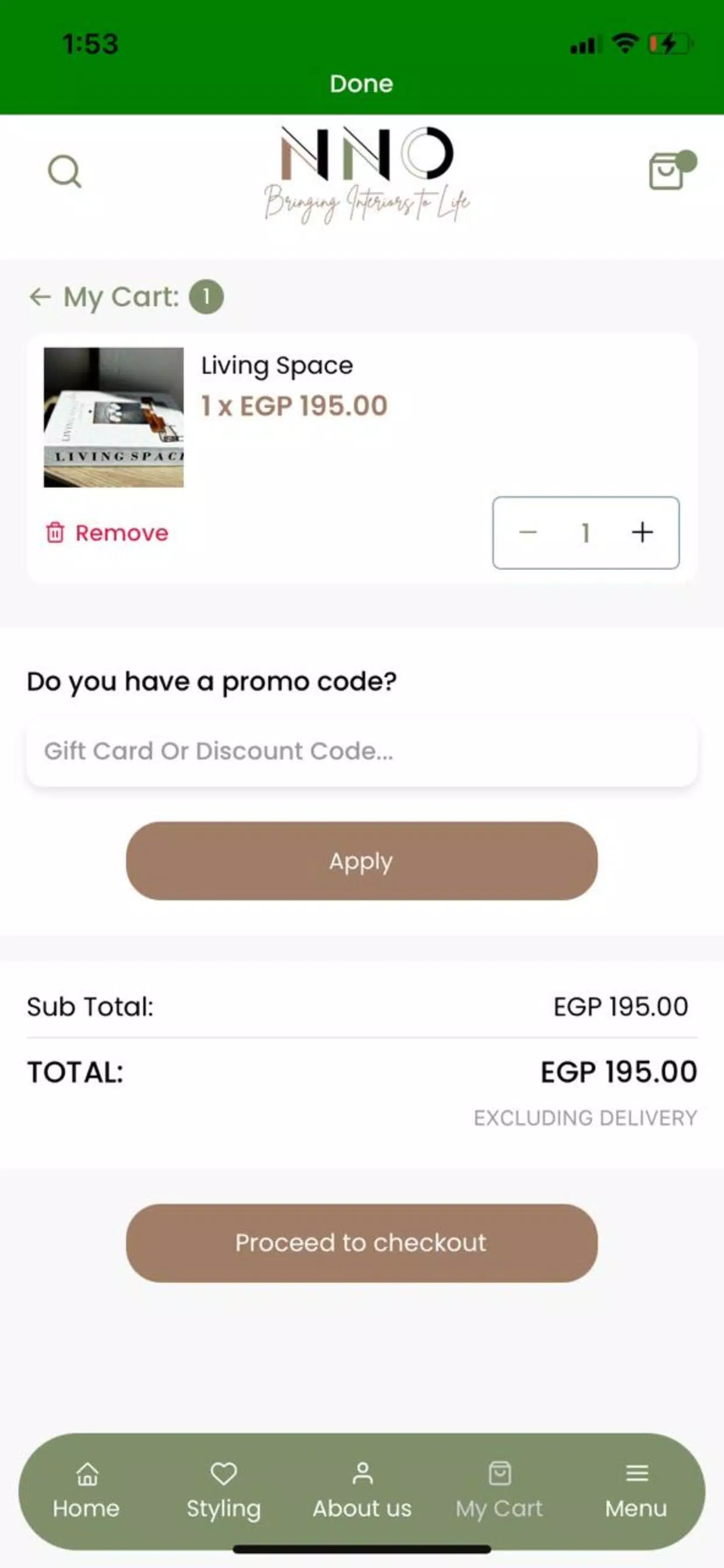Proceed to checkout
The height and width of the screenshot is (1568, 724).
coord(362,1244)
